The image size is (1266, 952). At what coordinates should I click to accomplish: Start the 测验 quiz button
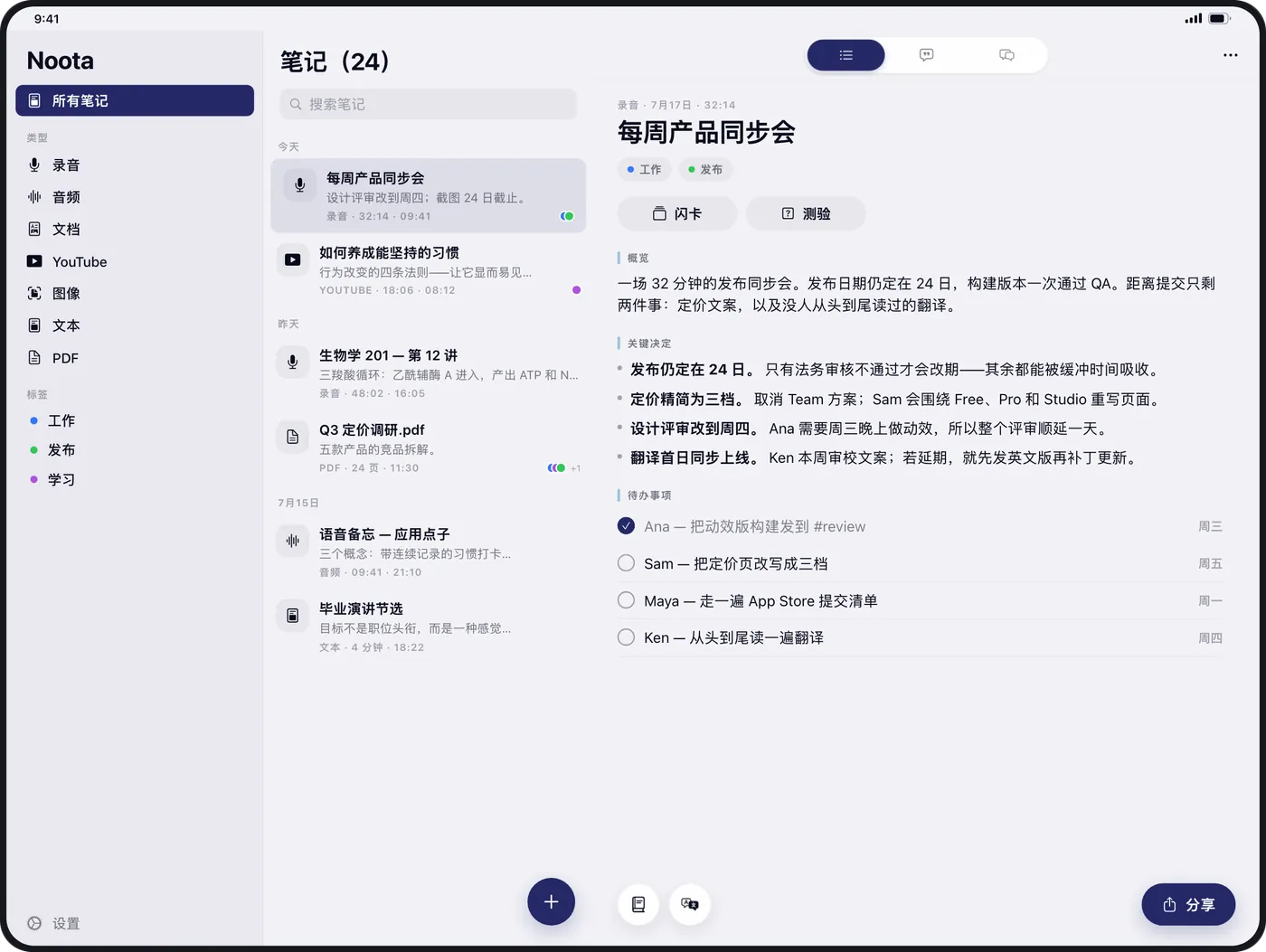pos(806,213)
